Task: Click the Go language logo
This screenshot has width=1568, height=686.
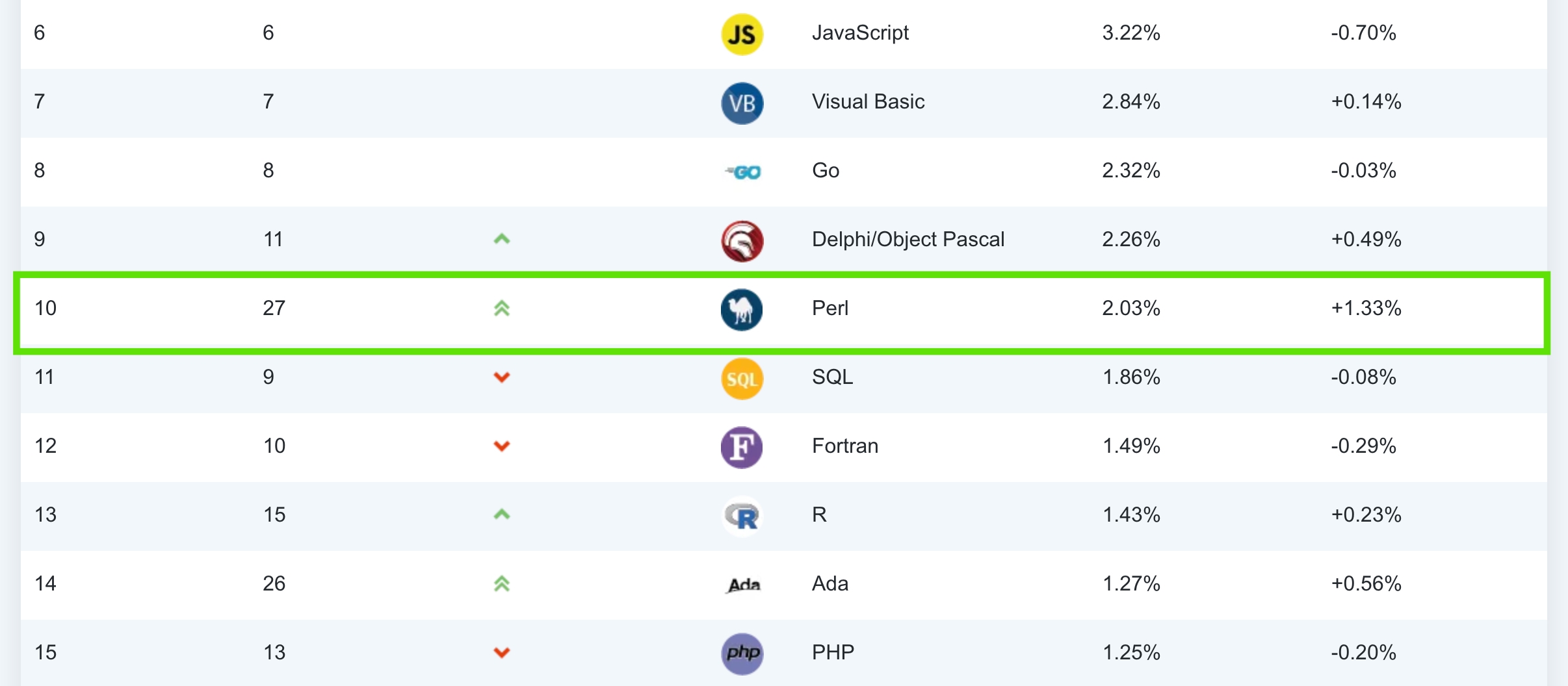Action: tap(743, 172)
